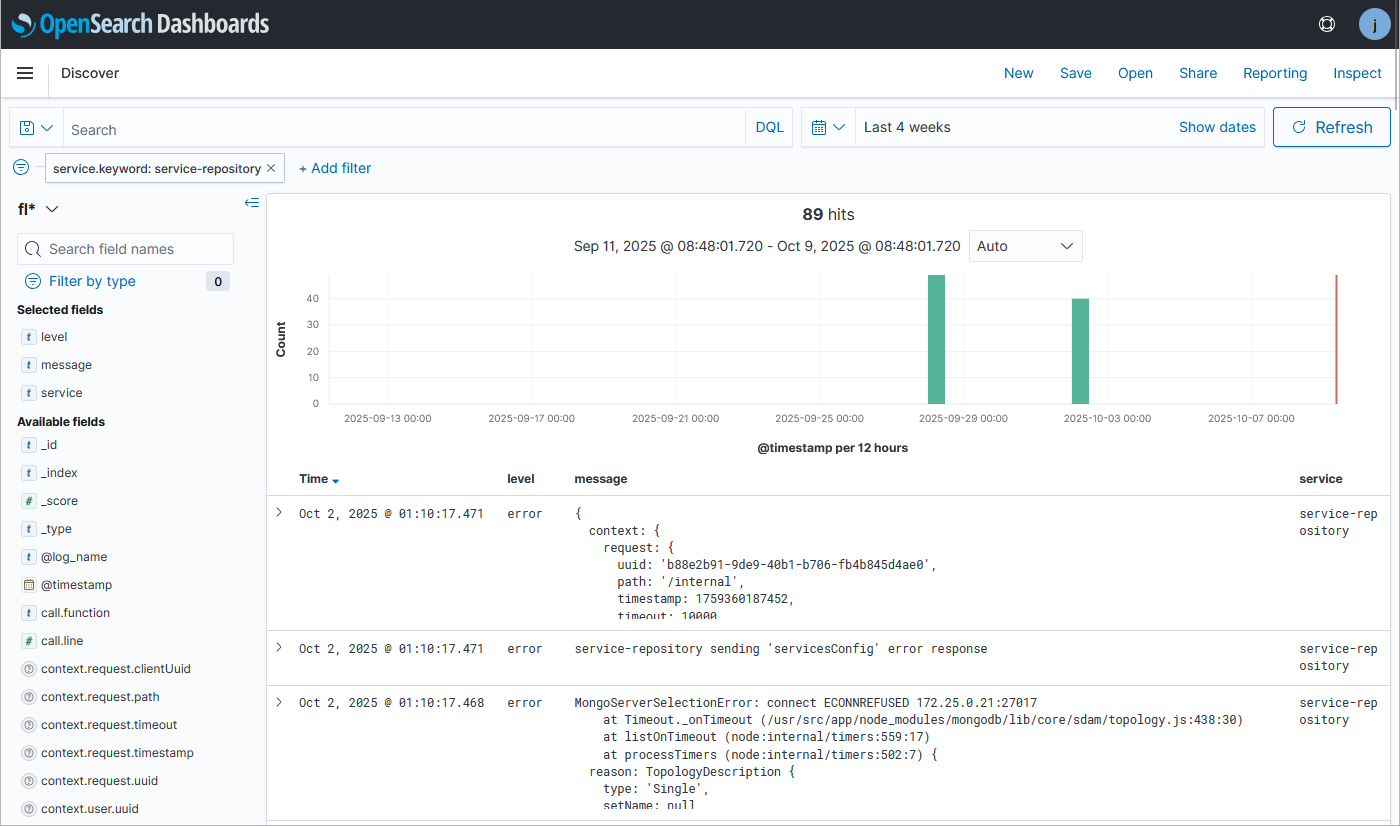Image resolution: width=1400 pixels, height=826 pixels.
Task: Open the fl* index pattern dropdown
Action: click(38, 208)
